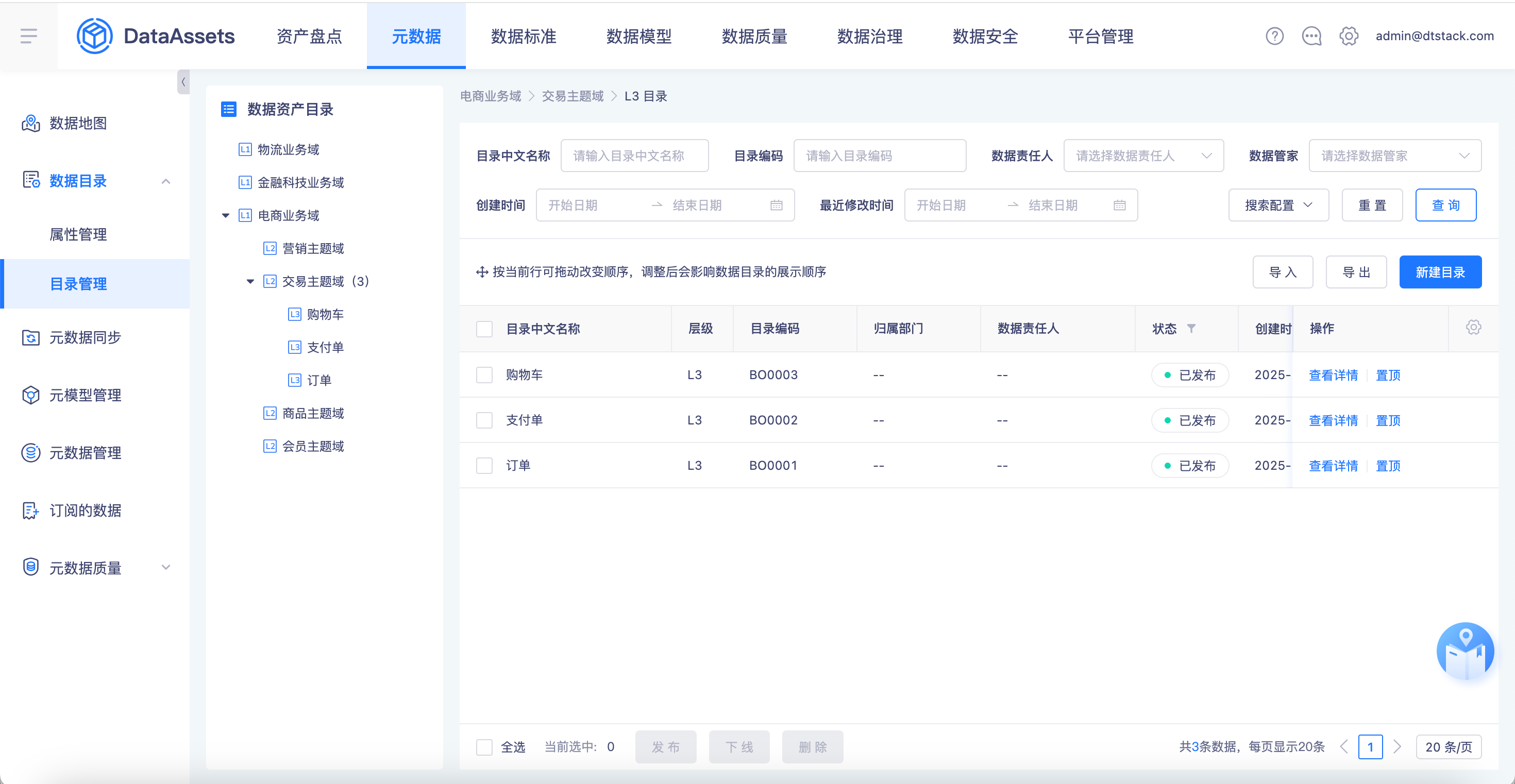Screen dimensions: 1515x784
Task: Switch to the 数据标准 top tab
Action: pyautogui.click(x=524, y=37)
